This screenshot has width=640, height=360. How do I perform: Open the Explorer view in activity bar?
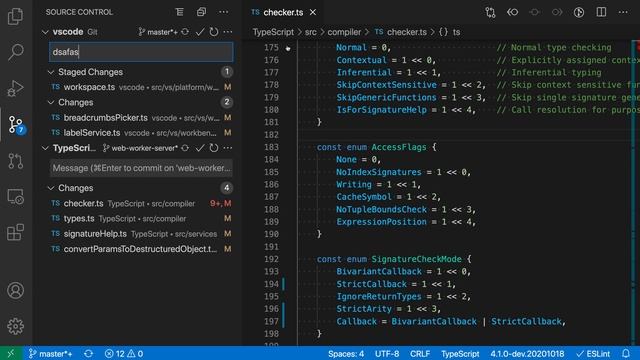pos(15,16)
